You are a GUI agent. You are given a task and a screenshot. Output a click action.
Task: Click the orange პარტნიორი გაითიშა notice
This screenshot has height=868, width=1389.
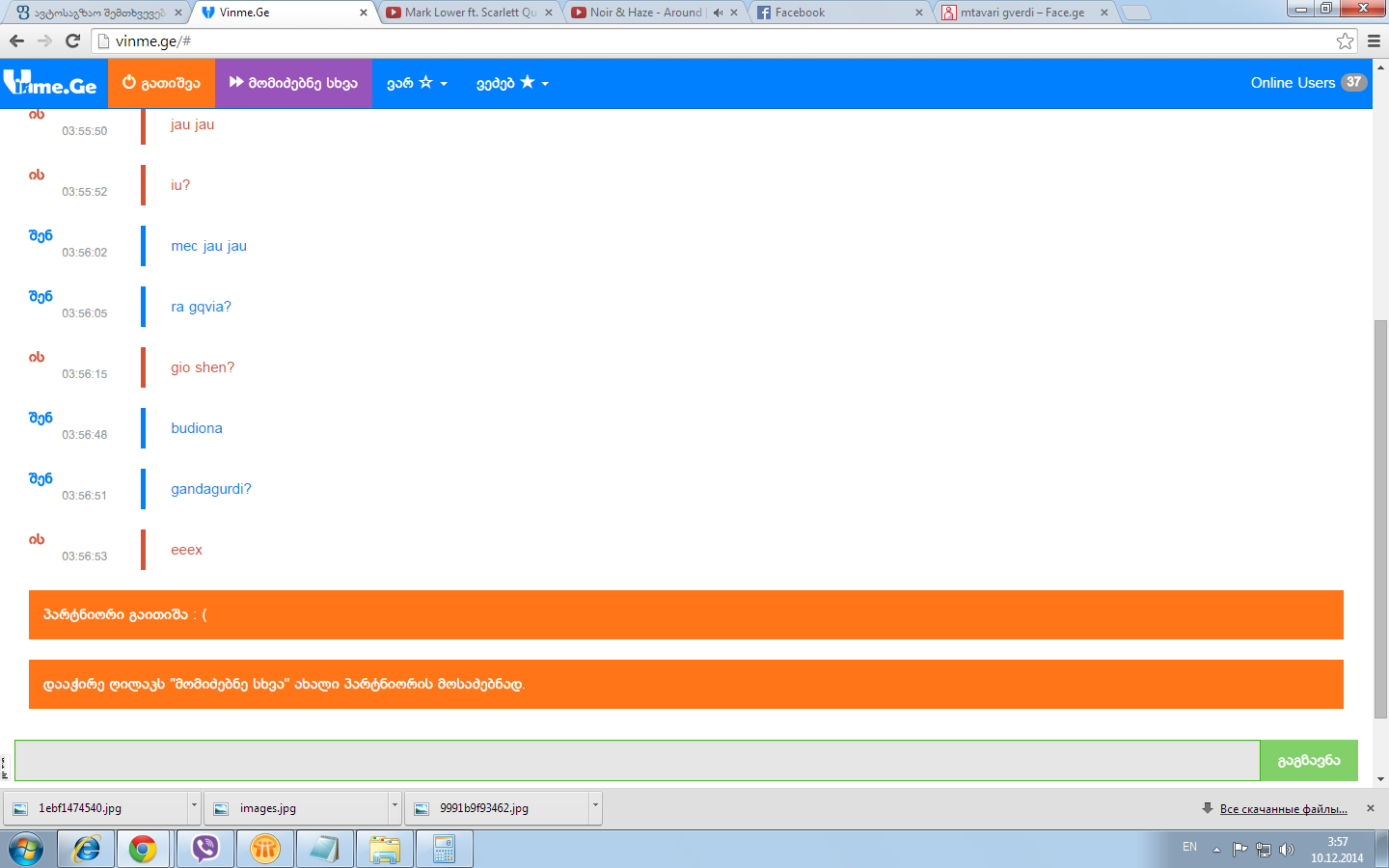686,614
